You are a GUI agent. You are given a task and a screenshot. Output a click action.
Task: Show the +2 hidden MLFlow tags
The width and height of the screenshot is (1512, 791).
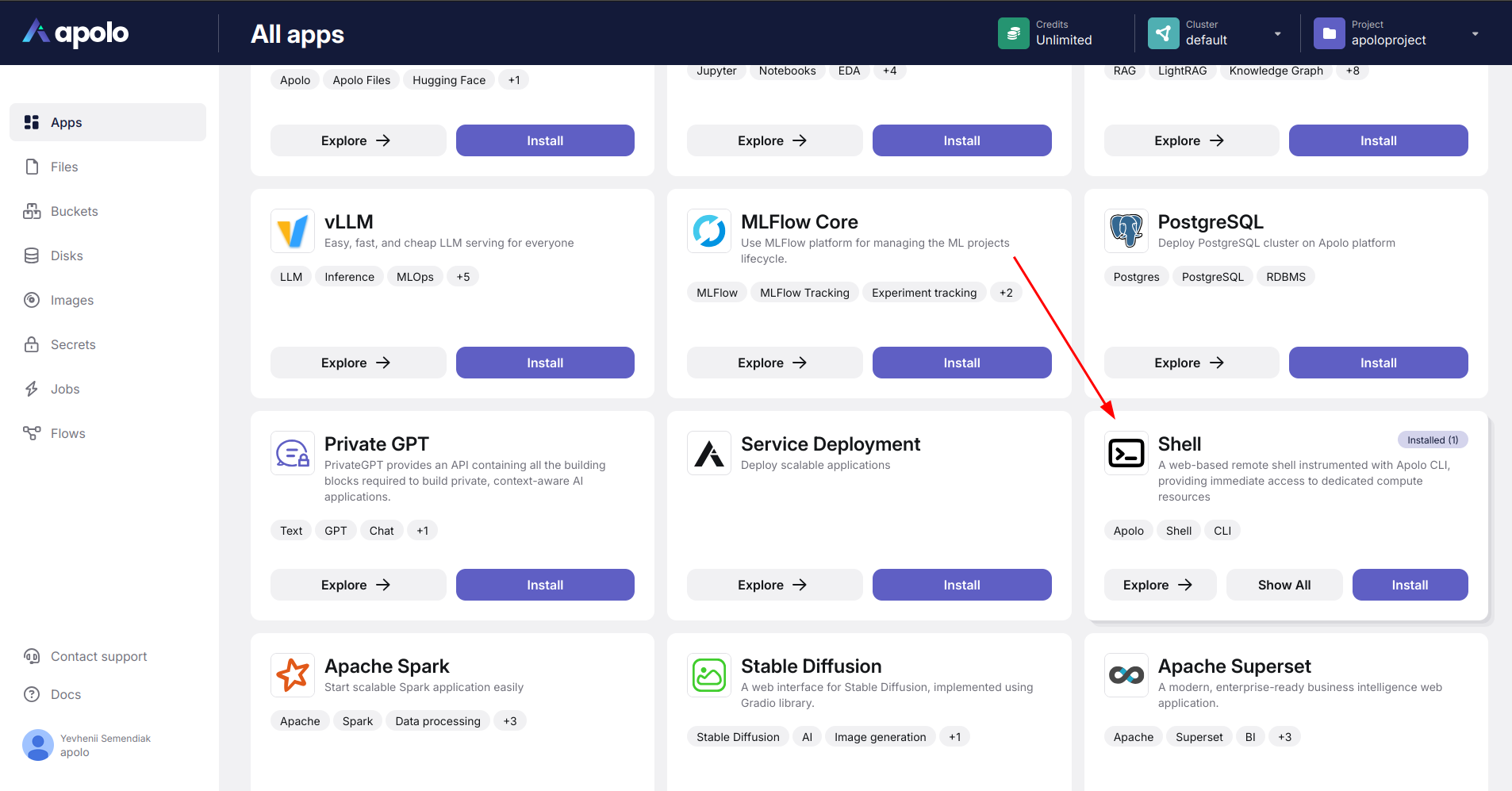click(x=1005, y=293)
